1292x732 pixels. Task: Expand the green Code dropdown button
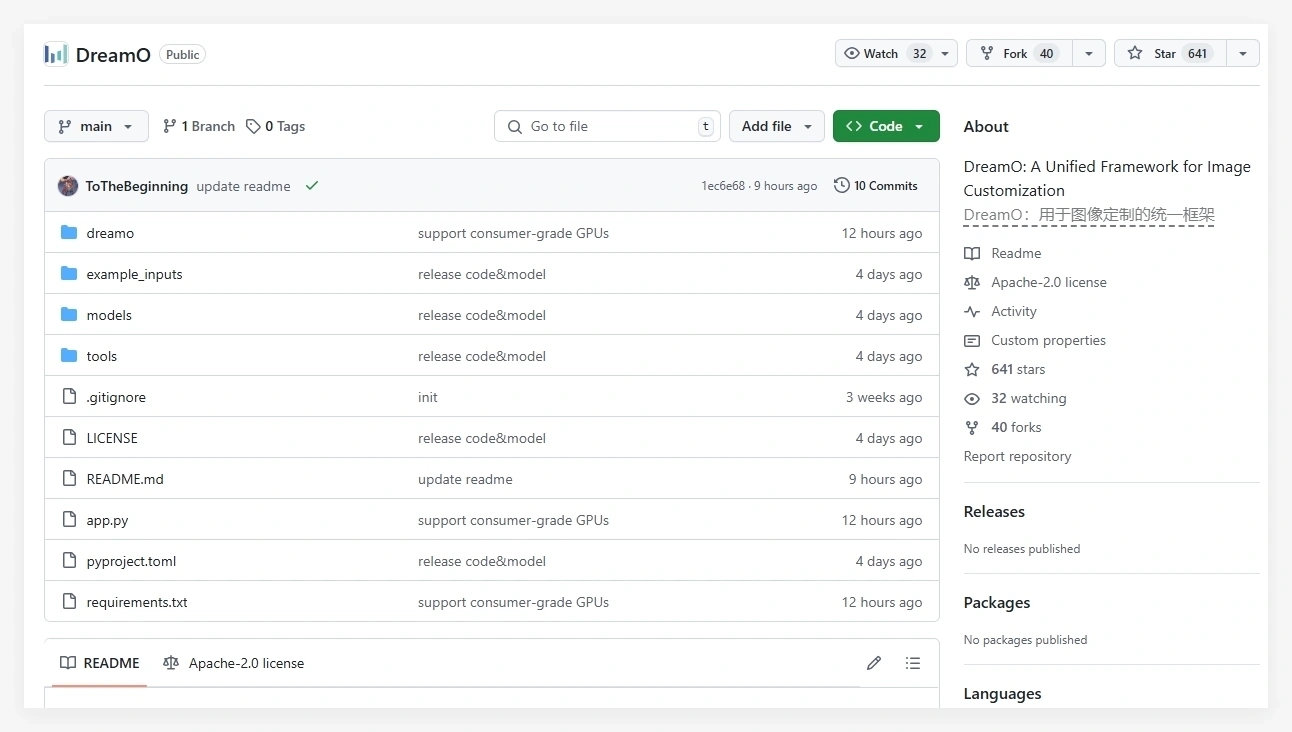tap(886, 126)
